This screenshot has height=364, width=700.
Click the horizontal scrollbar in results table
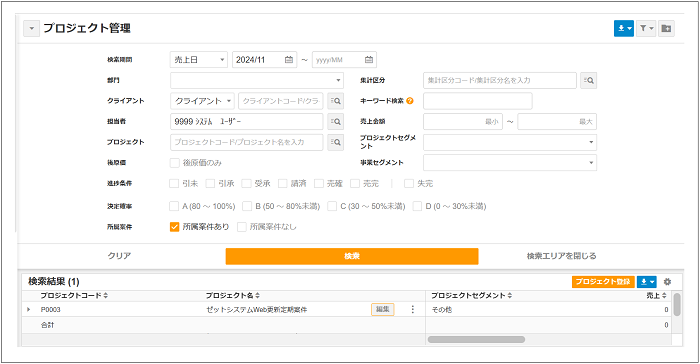click(476, 339)
